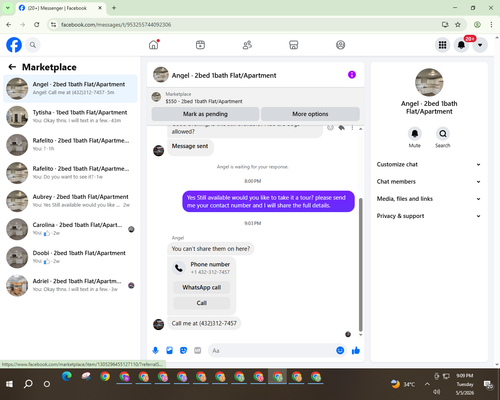500x400 pixels.
Task: Open the notifications bell with 20+ badge
Action: coord(461,45)
